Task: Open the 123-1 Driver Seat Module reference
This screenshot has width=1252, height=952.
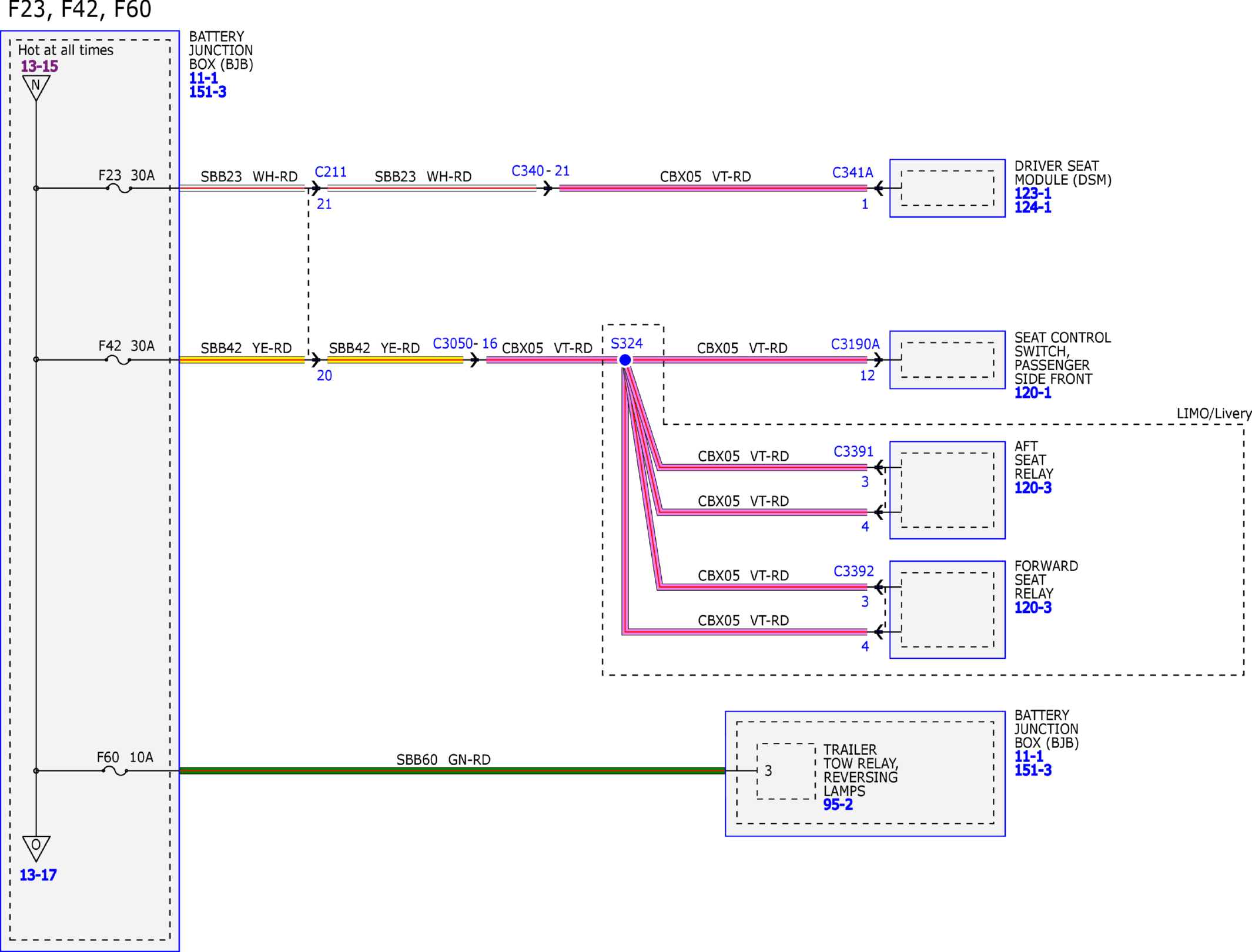Action: click(1033, 193)
